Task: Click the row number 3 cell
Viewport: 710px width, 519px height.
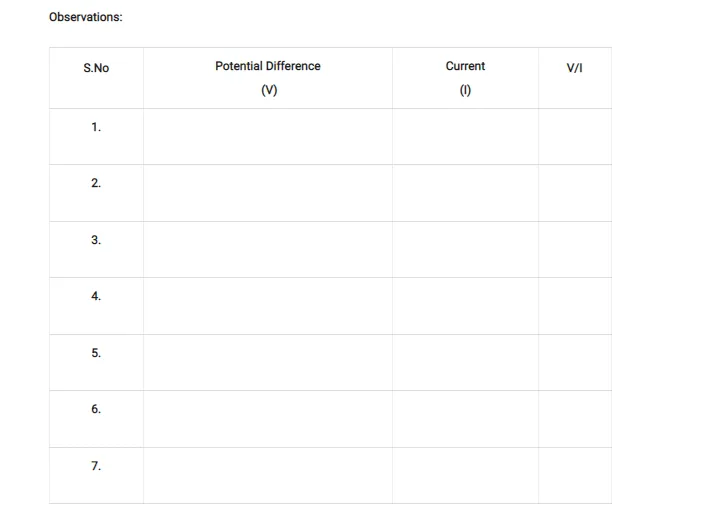Action: pos(96,240)
